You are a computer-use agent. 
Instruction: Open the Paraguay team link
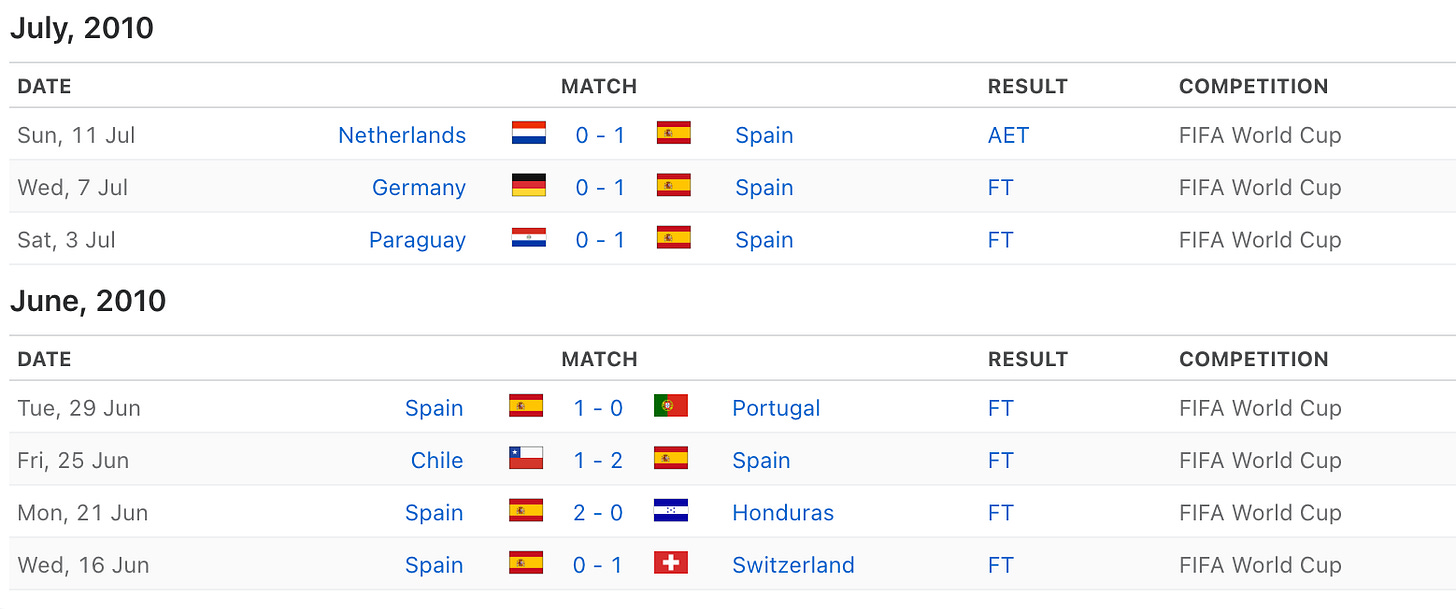(x=417, y=240)
